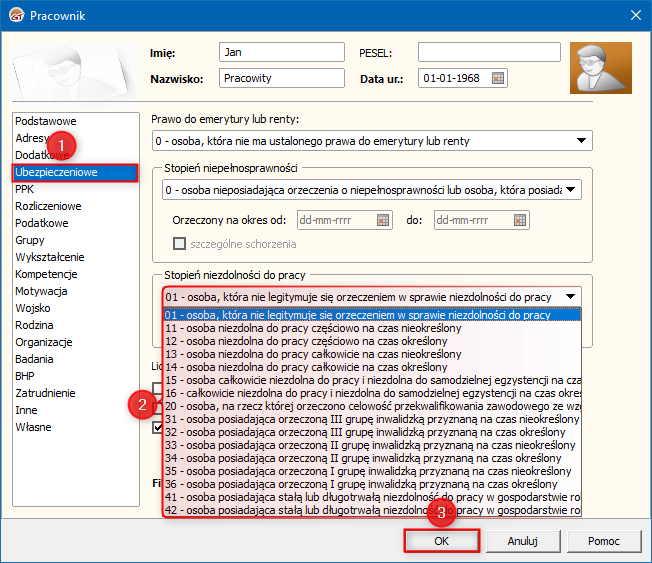Click the Anuluj button
Image resolution: width=652 pixels, height=563 pixels.
click(523, 541)
